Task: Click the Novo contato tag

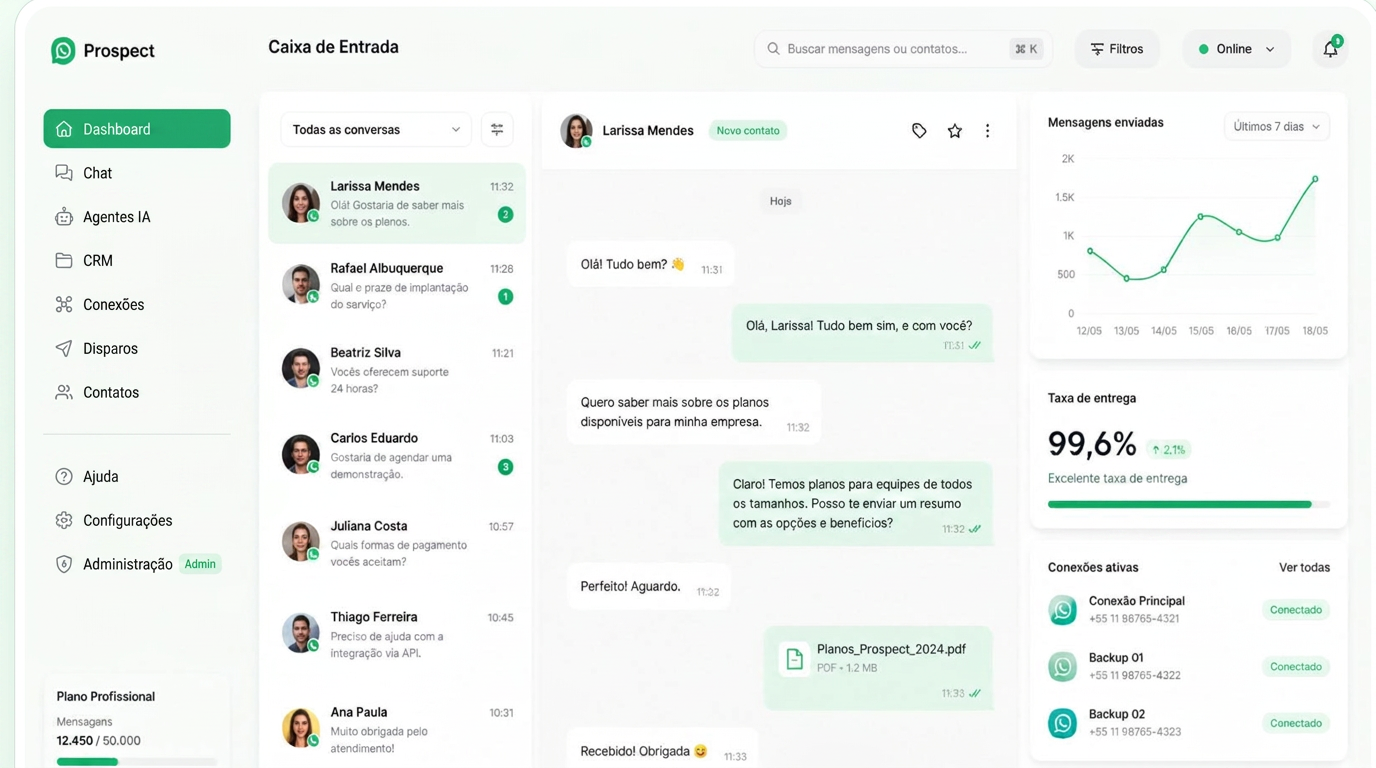Action: click(748, 131)
